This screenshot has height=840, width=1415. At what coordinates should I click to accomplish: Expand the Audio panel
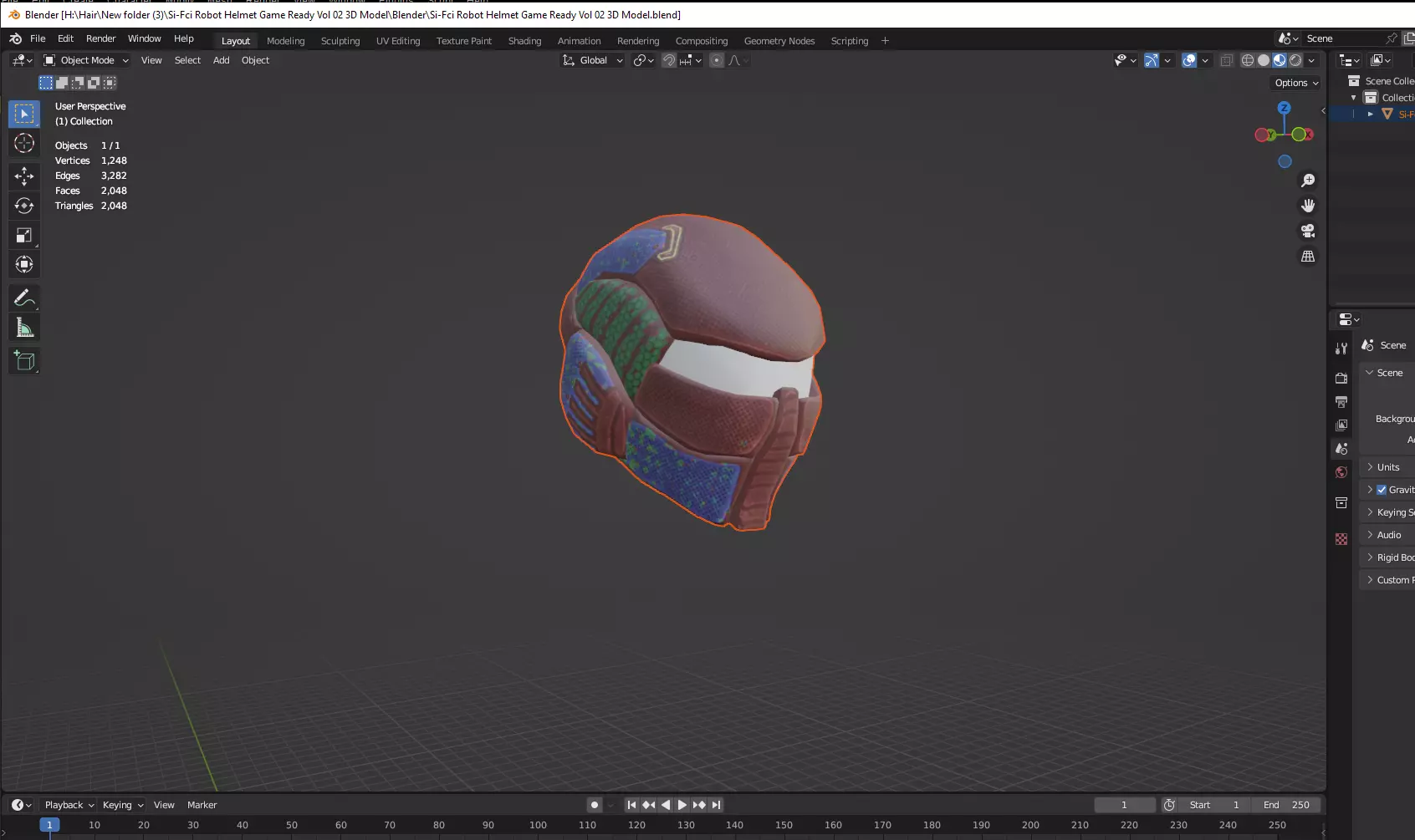(1387, 535)
